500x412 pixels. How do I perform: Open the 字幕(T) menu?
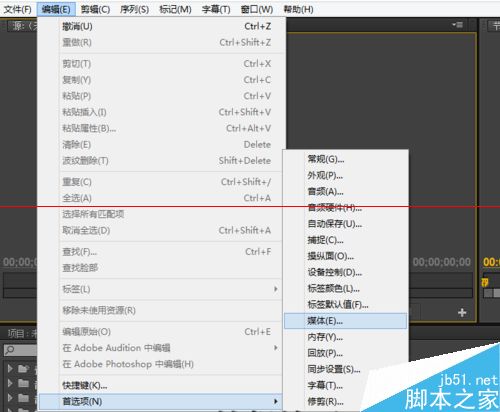point(216,9)
